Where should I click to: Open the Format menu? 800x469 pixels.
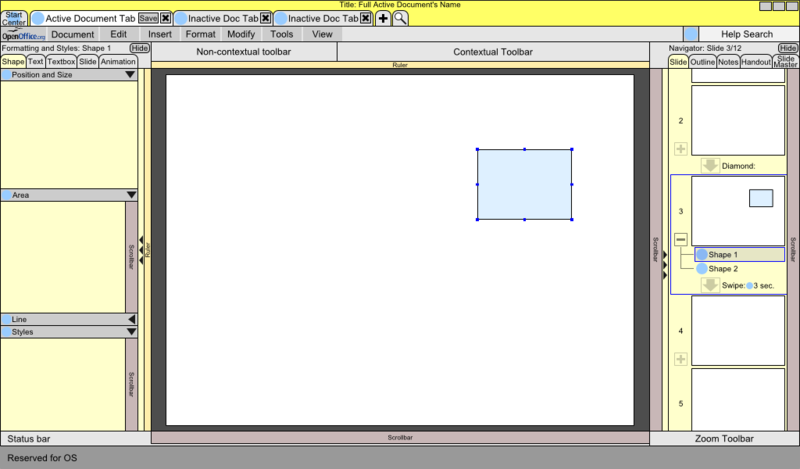coord(200,34)
